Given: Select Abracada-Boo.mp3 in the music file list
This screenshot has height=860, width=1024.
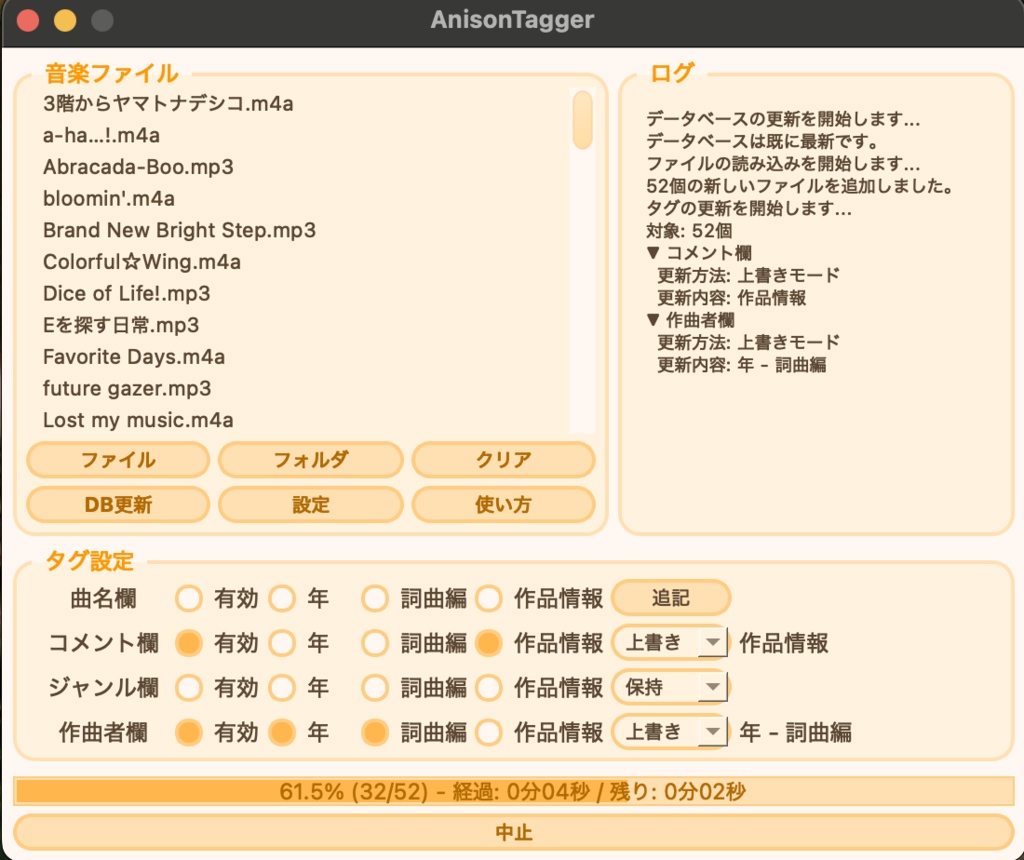Looking at the screenshot, I should (x=146, y=167).
